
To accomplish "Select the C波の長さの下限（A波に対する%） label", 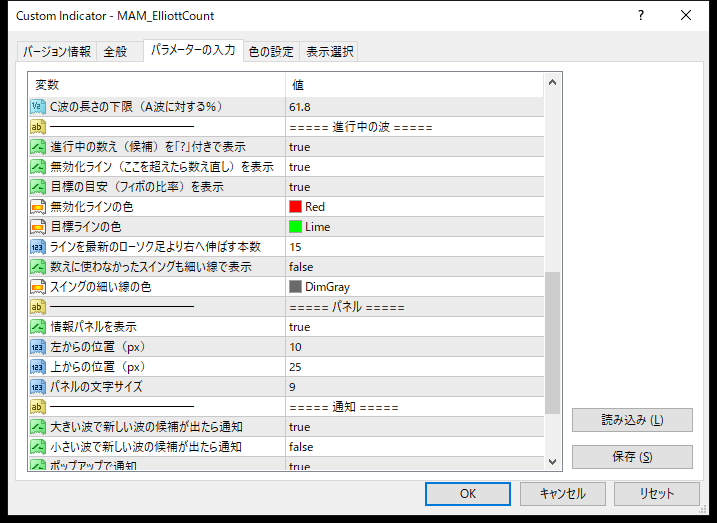I will pyautogui.click(x=137, y=107).
